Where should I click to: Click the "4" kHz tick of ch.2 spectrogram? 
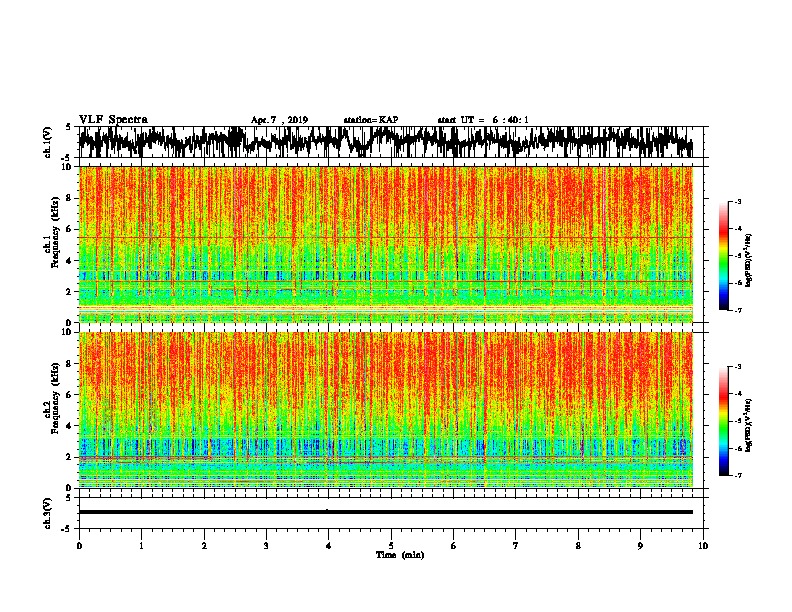click(x=70, y=426)
